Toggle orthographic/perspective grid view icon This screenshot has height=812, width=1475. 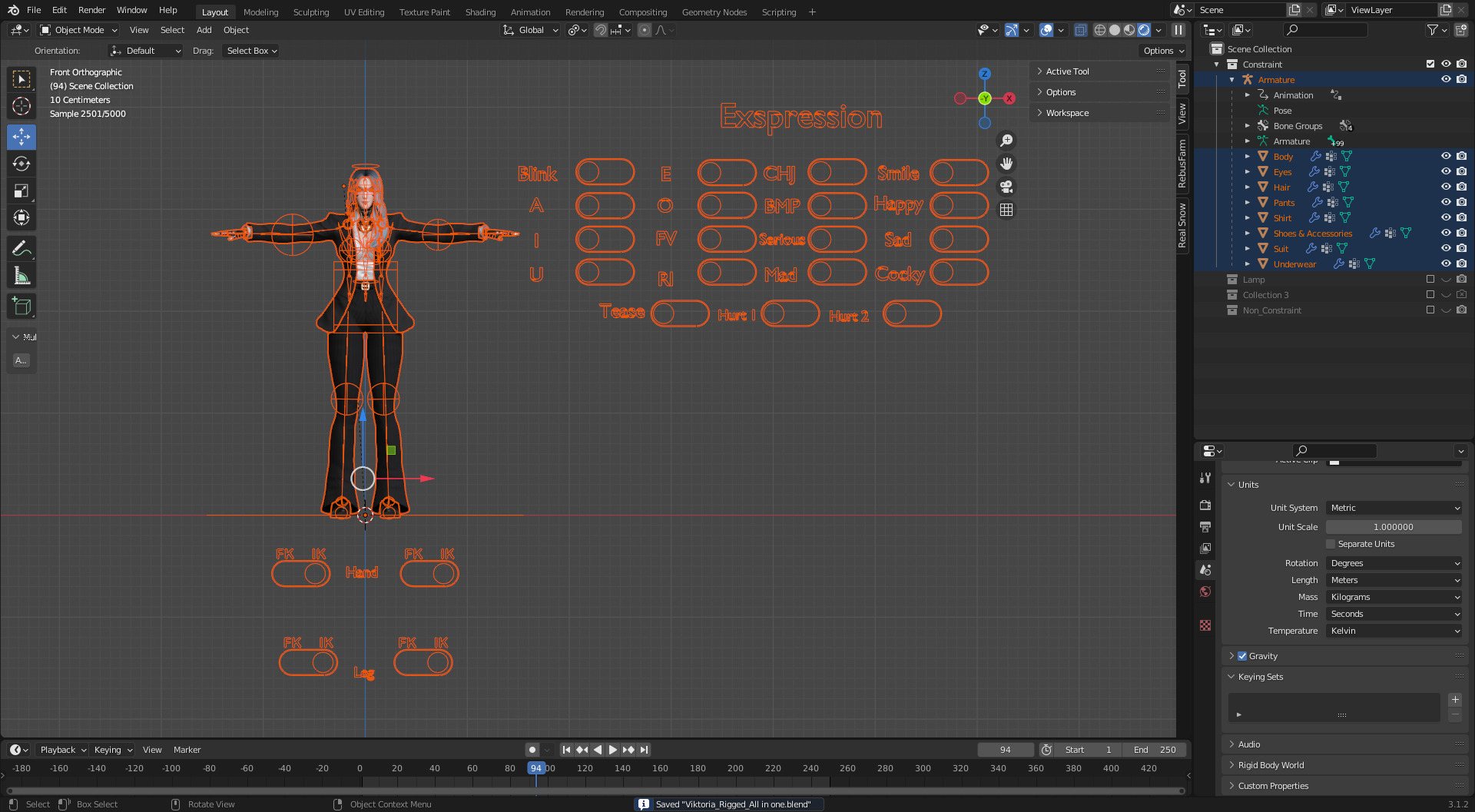(x=1006, y=210)
